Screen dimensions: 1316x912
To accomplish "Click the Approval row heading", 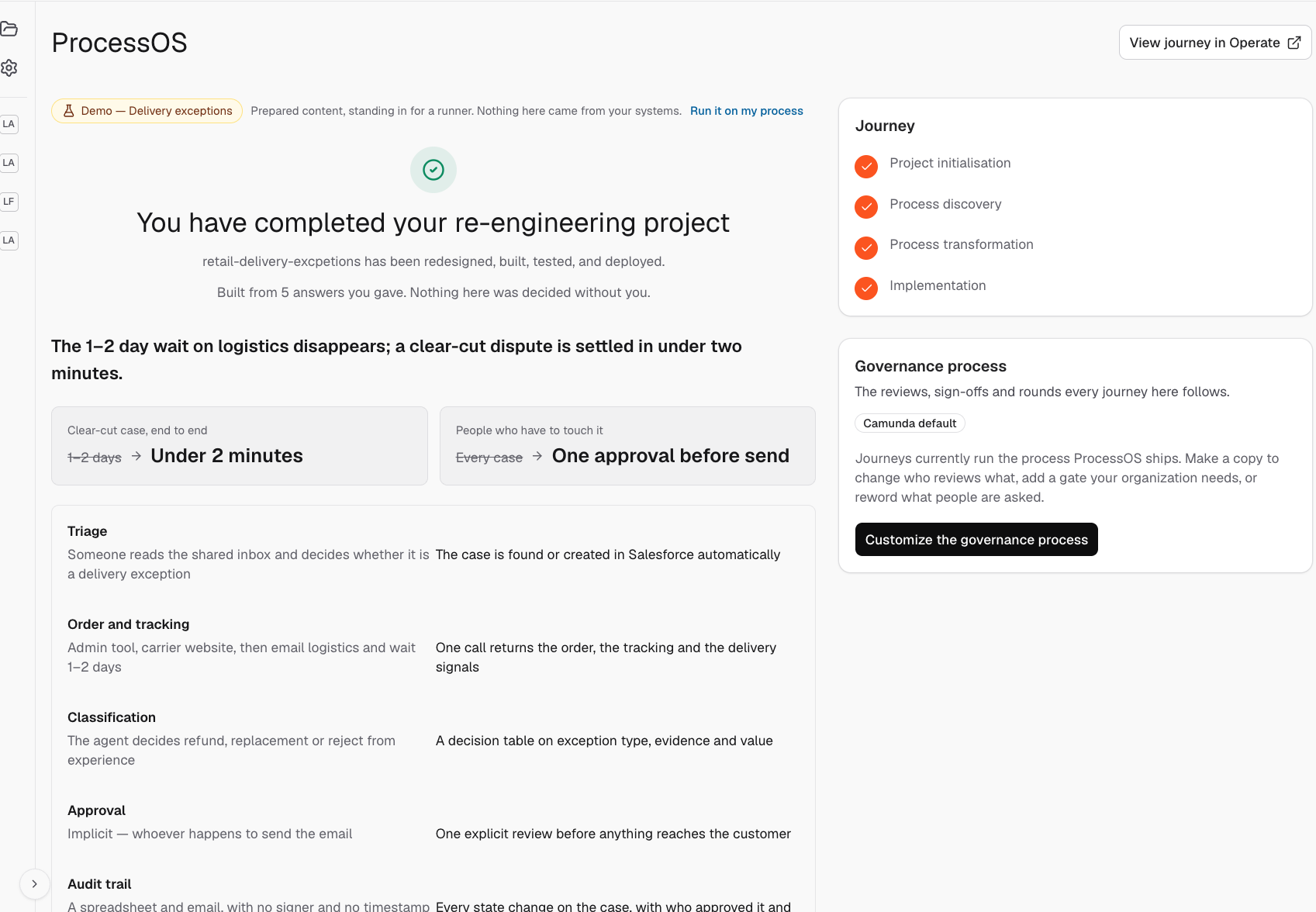I will click(97, 810).
